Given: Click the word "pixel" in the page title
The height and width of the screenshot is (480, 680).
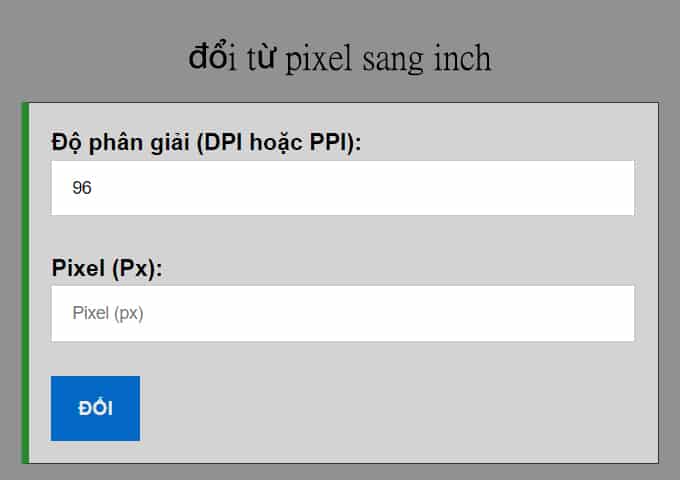Looking at the screenshot, I should [x=319, y=59].
